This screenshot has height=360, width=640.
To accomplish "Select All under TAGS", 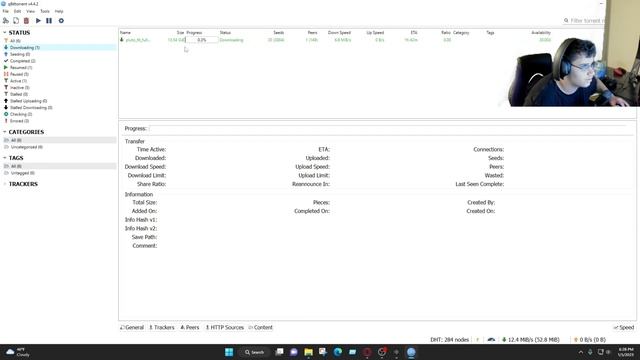I will pyautogui.click(x=60, y=166).
